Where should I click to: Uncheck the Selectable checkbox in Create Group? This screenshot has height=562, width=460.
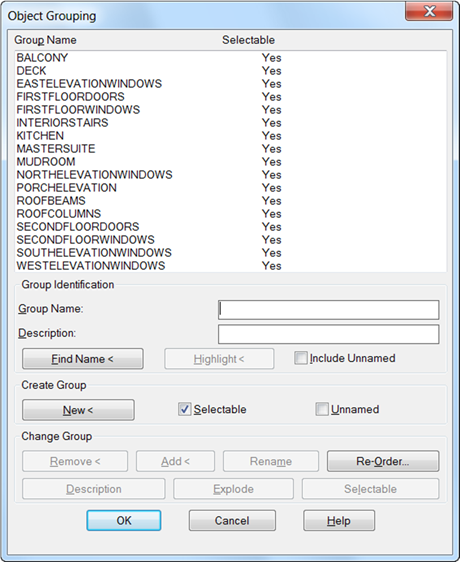185,409
